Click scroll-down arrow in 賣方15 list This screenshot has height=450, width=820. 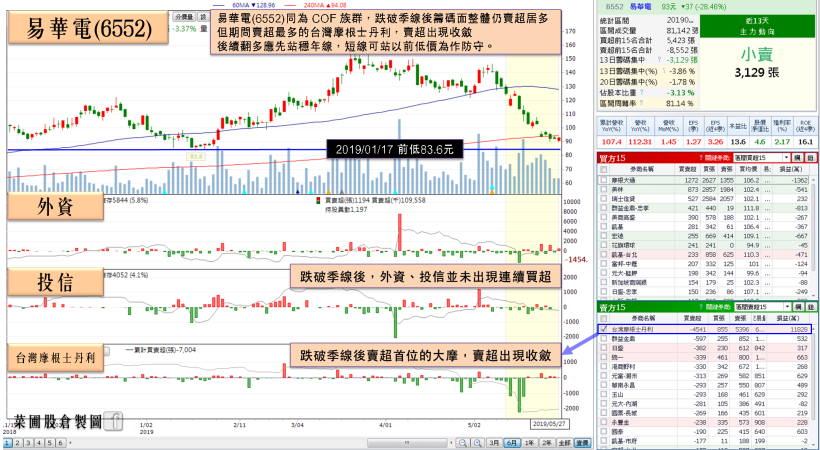[813, 445]
